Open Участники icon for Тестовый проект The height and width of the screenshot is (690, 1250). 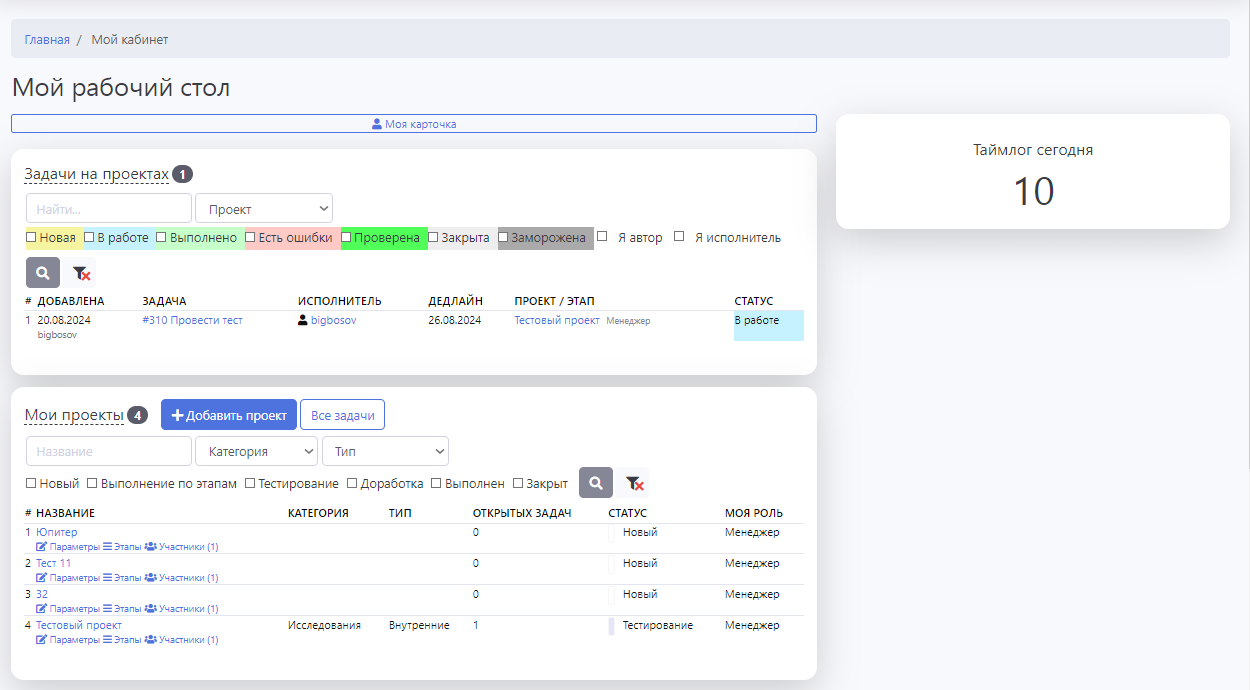(150, 640)
